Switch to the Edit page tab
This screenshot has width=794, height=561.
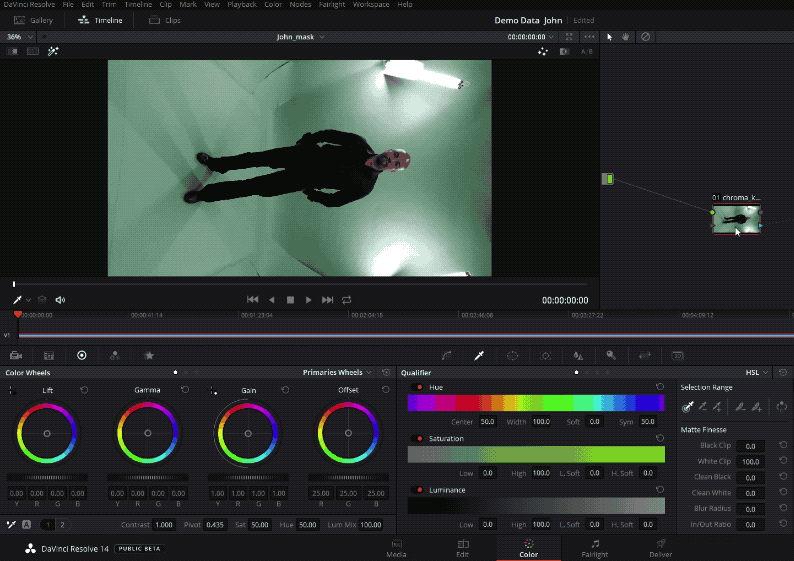pyautogui.click(x=463, y=548)
